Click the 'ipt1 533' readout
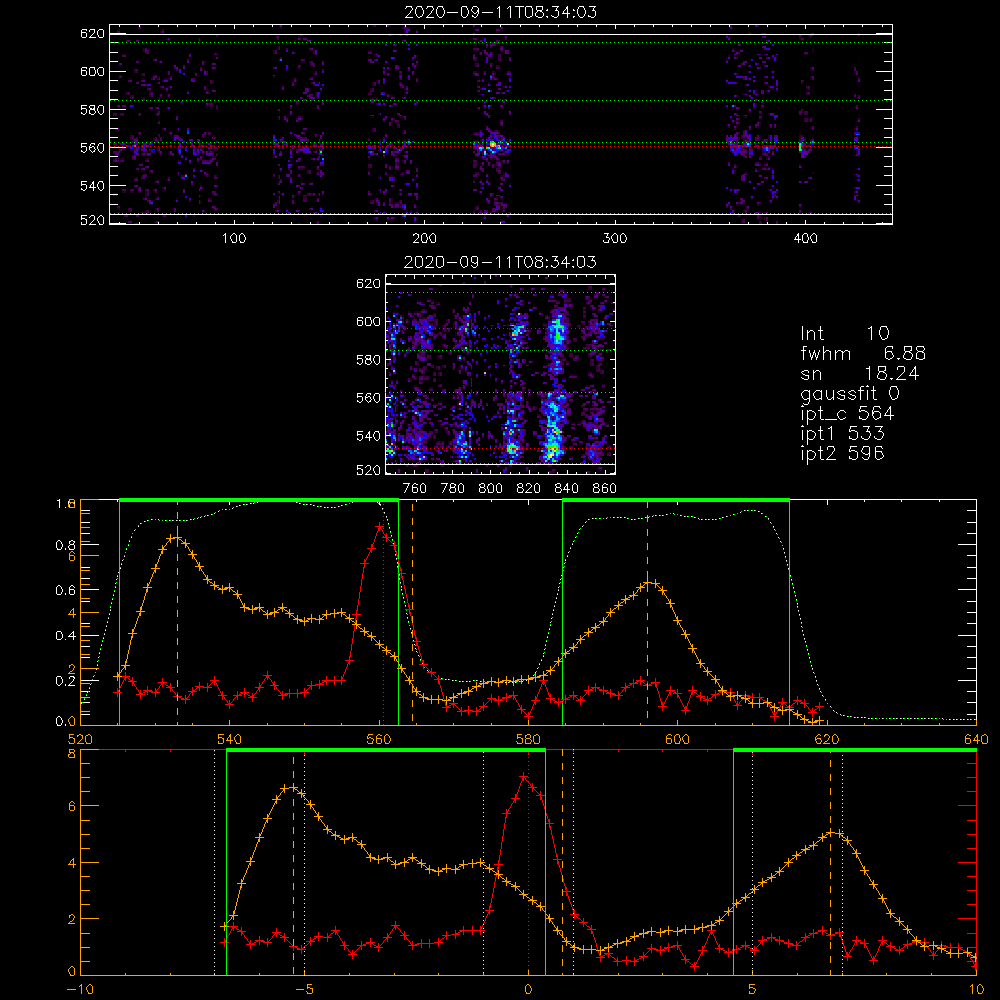The height and width of the screenshot is (1000, 1000). click(842, 434)
